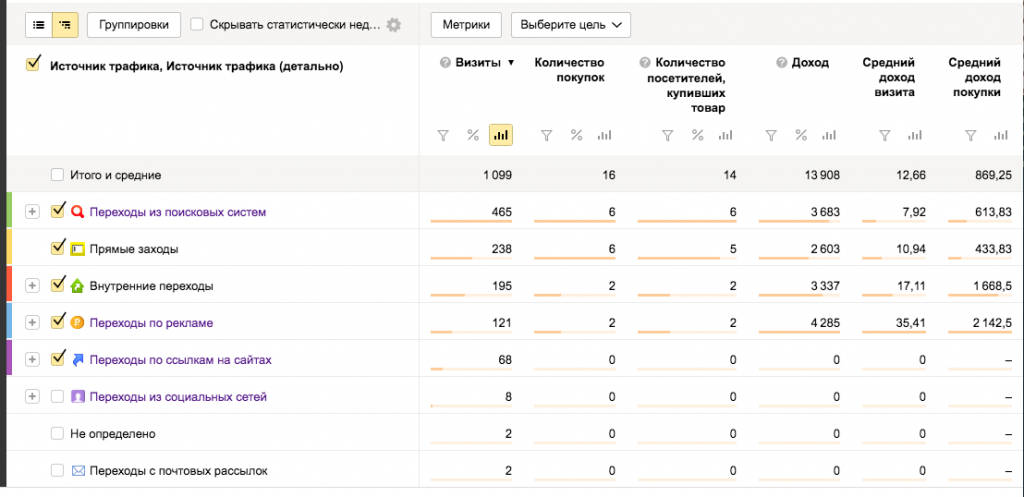The height and width of the screenshot is (497, 1024).
Task: Click the Группировки button
Action: [x=134, y=24]
